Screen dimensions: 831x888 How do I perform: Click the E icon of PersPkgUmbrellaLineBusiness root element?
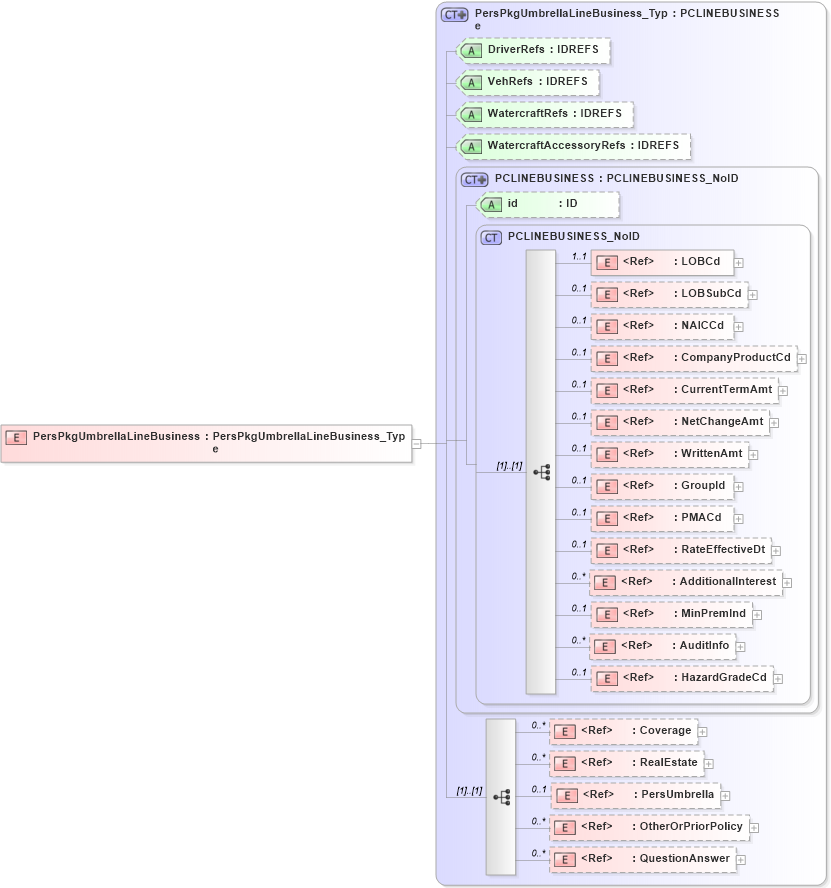14,437
